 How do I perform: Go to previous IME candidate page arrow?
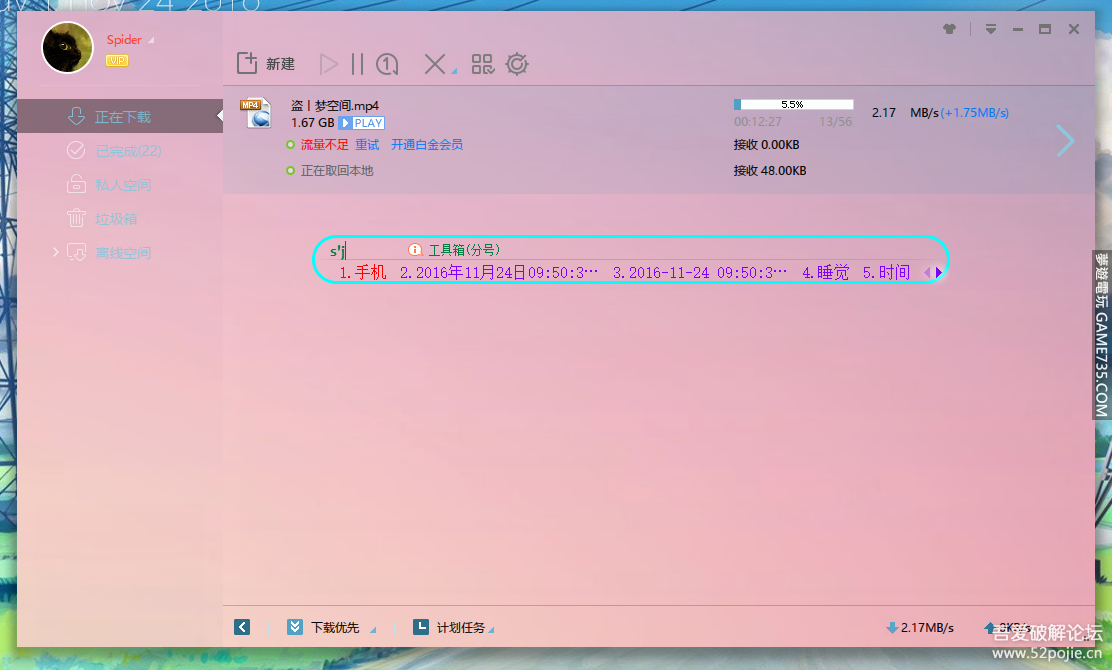click(x=927, y=272)
